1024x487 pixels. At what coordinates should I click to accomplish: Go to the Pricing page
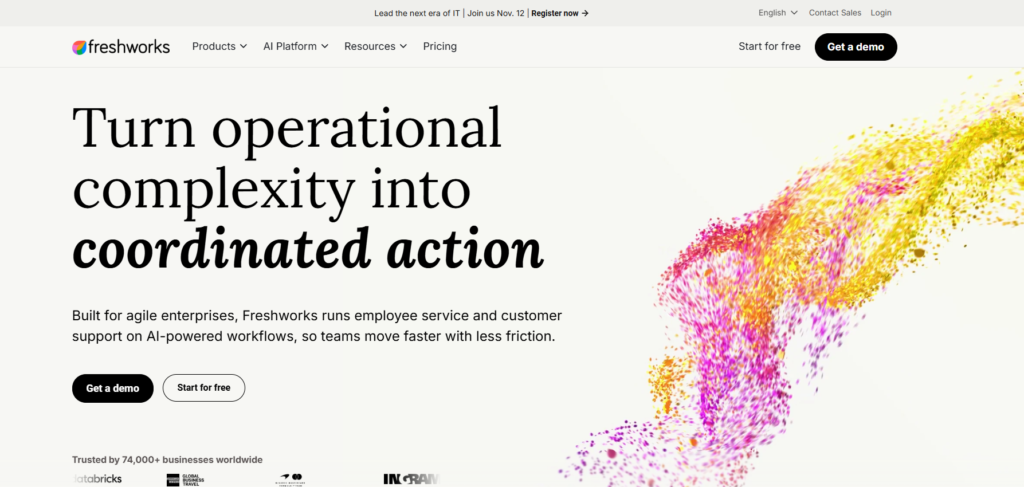[x=440, y=46]
